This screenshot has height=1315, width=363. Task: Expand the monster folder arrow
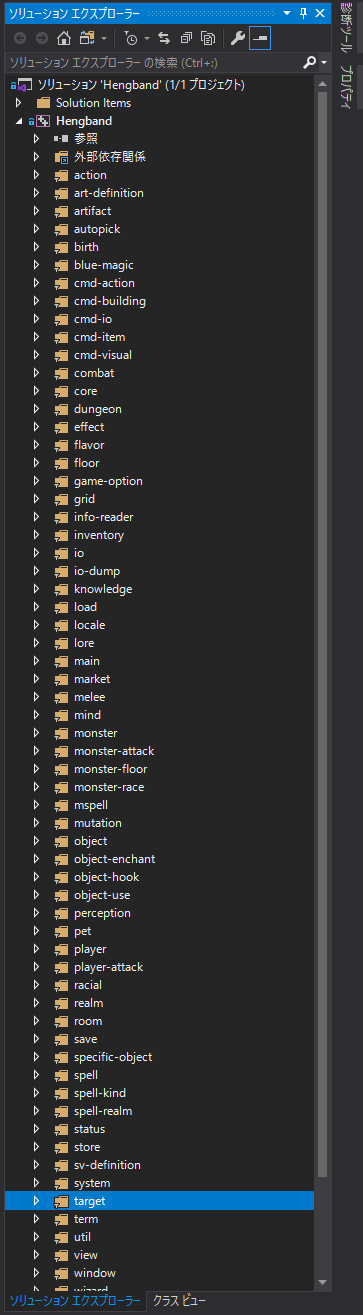tap(36, 733)
